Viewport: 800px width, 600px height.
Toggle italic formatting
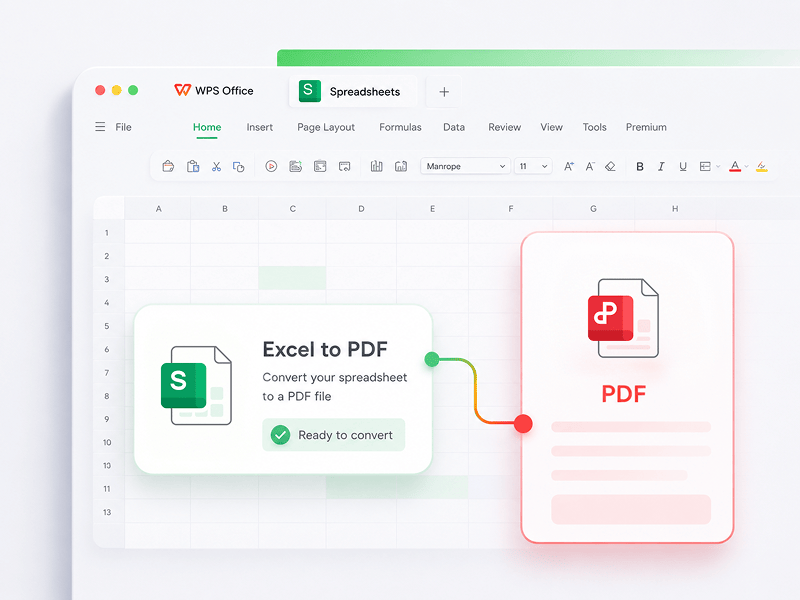click(x=661, y=166)
